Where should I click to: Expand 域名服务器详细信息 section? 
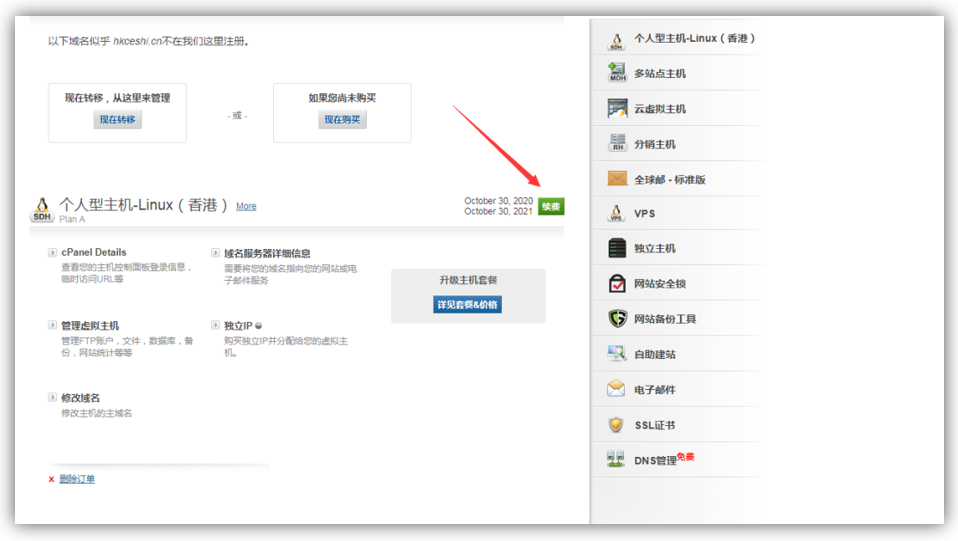(215, 252)
